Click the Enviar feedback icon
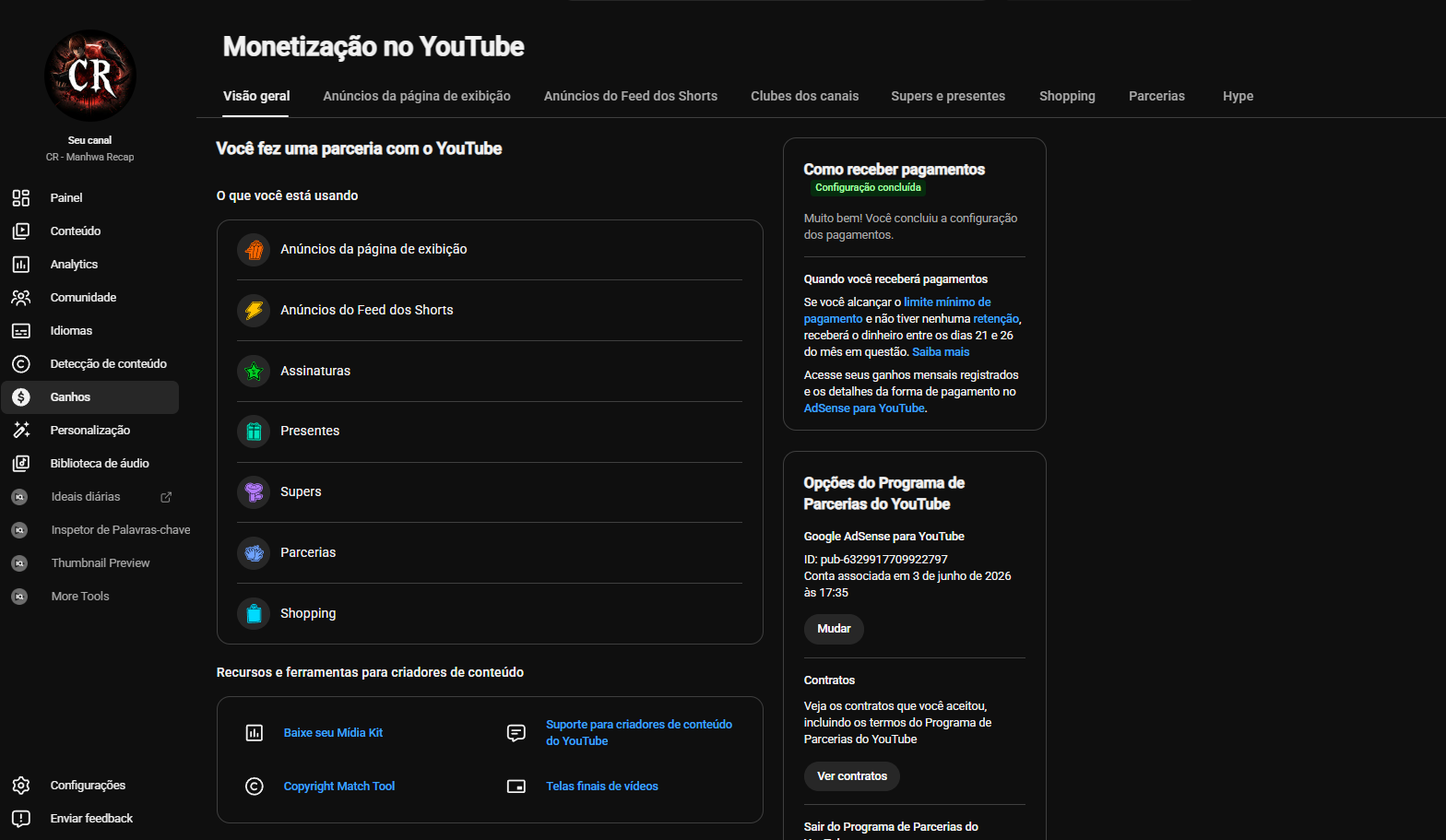This screenshot has width=1446, height=840. pos(21,819)
